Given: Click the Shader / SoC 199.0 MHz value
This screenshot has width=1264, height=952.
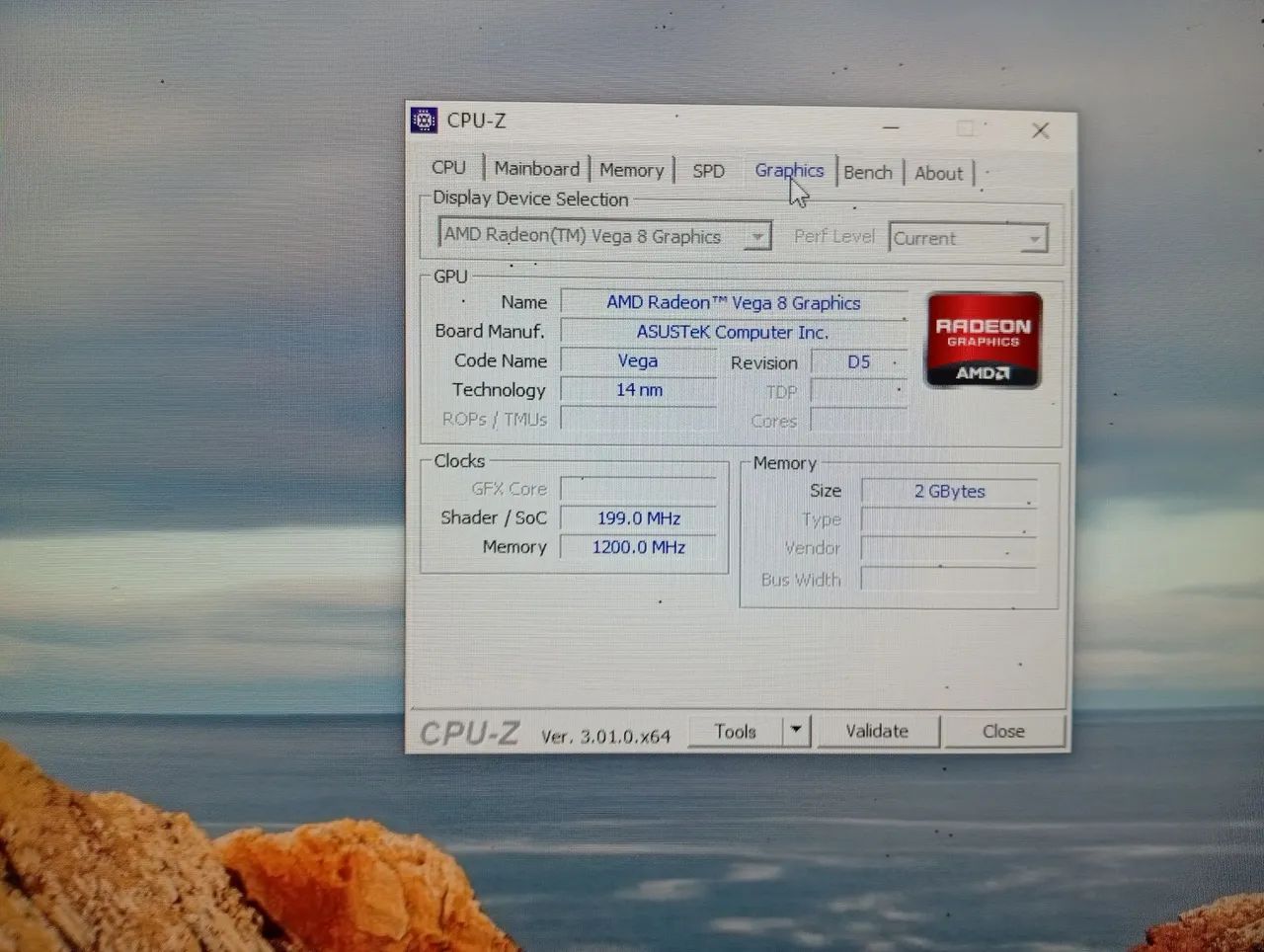Looking at the screenshot, I should (x=638, y=517).
